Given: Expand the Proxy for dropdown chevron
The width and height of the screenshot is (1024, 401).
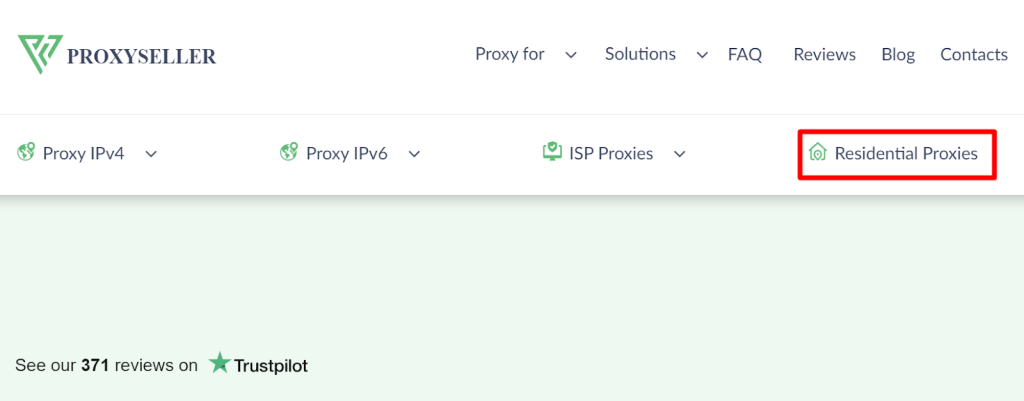Looking at the screenshot, I should pos(571,56).
